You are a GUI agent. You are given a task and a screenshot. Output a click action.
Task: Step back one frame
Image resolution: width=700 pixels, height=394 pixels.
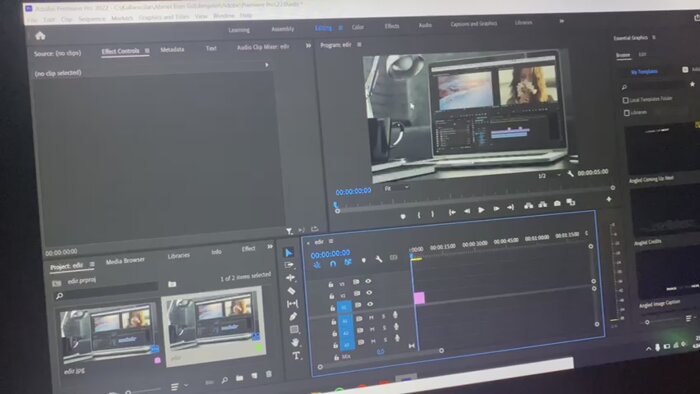pyautogui.click(x=467, y=211)
